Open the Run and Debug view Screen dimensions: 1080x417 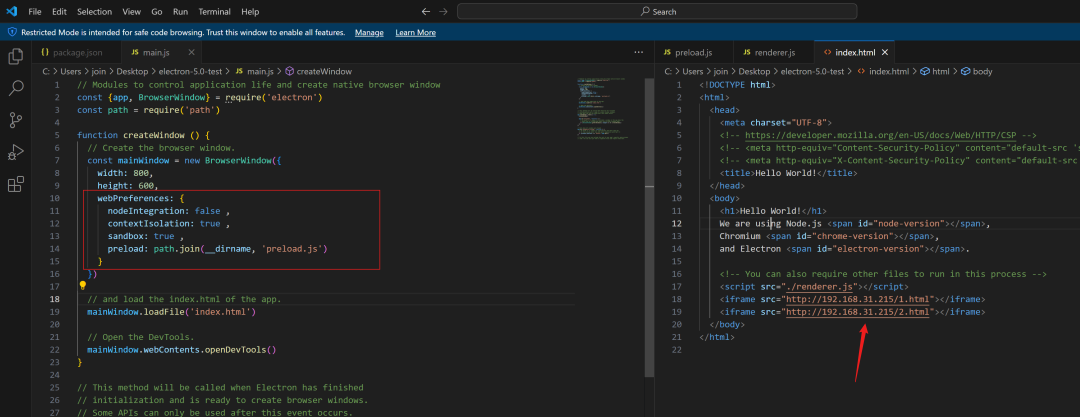[15, 152]
